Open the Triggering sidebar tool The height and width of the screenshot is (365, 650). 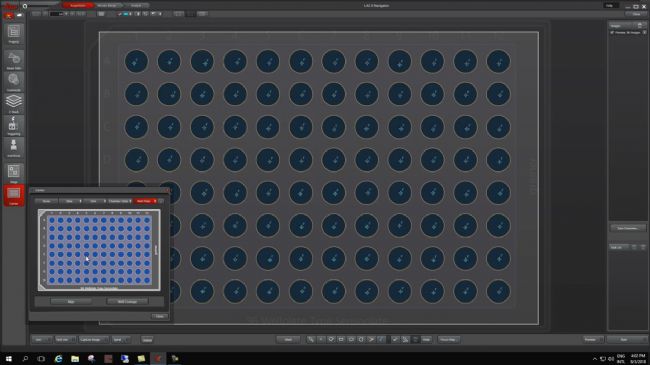(14, 126)
